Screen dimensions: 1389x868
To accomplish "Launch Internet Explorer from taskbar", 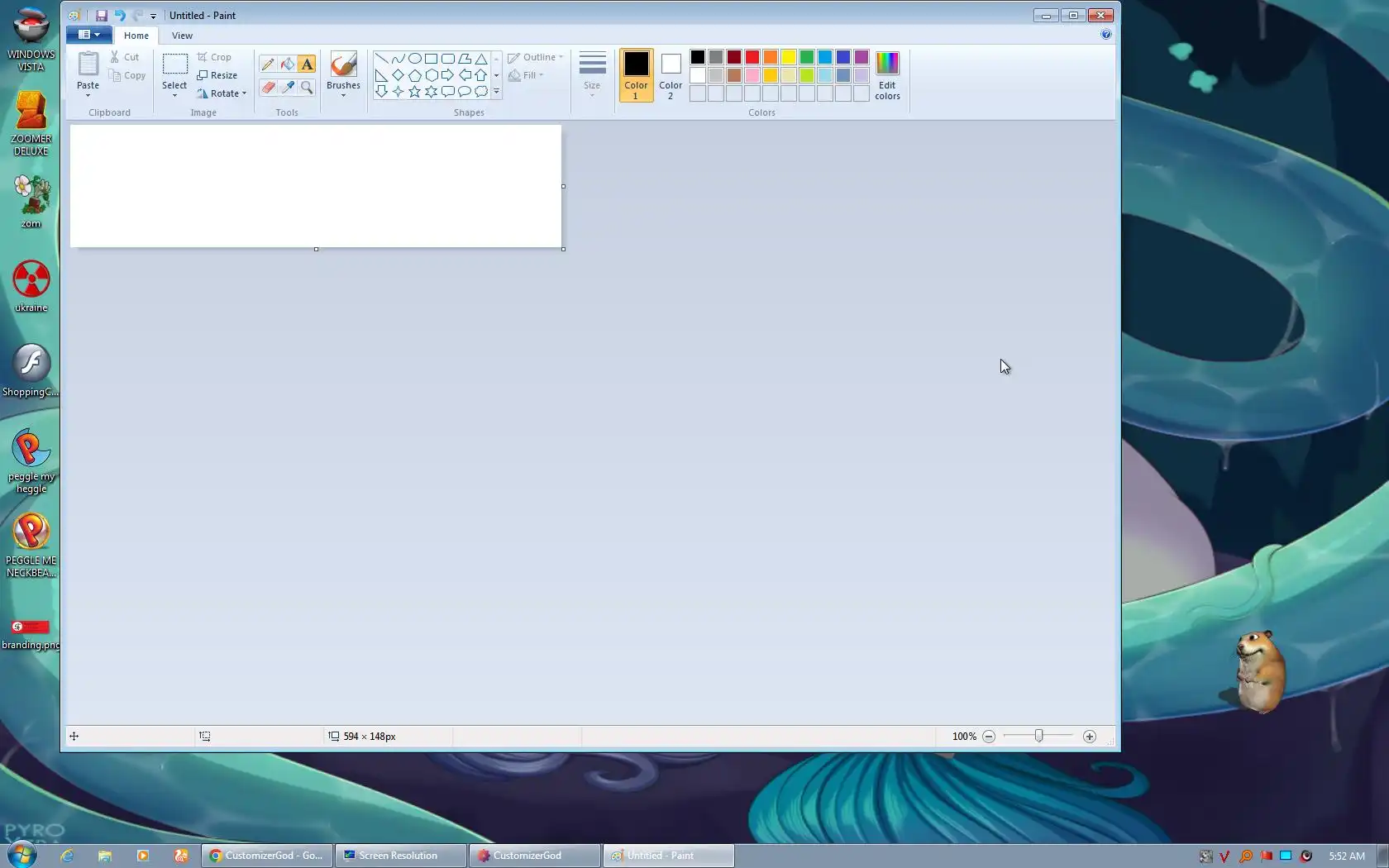I will 67,856.
